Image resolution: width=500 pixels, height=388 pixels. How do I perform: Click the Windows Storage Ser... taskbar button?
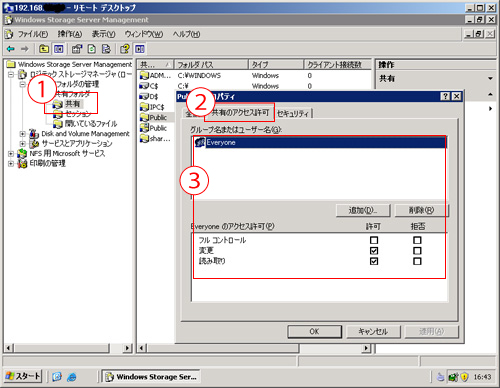(x=151, y=377)
